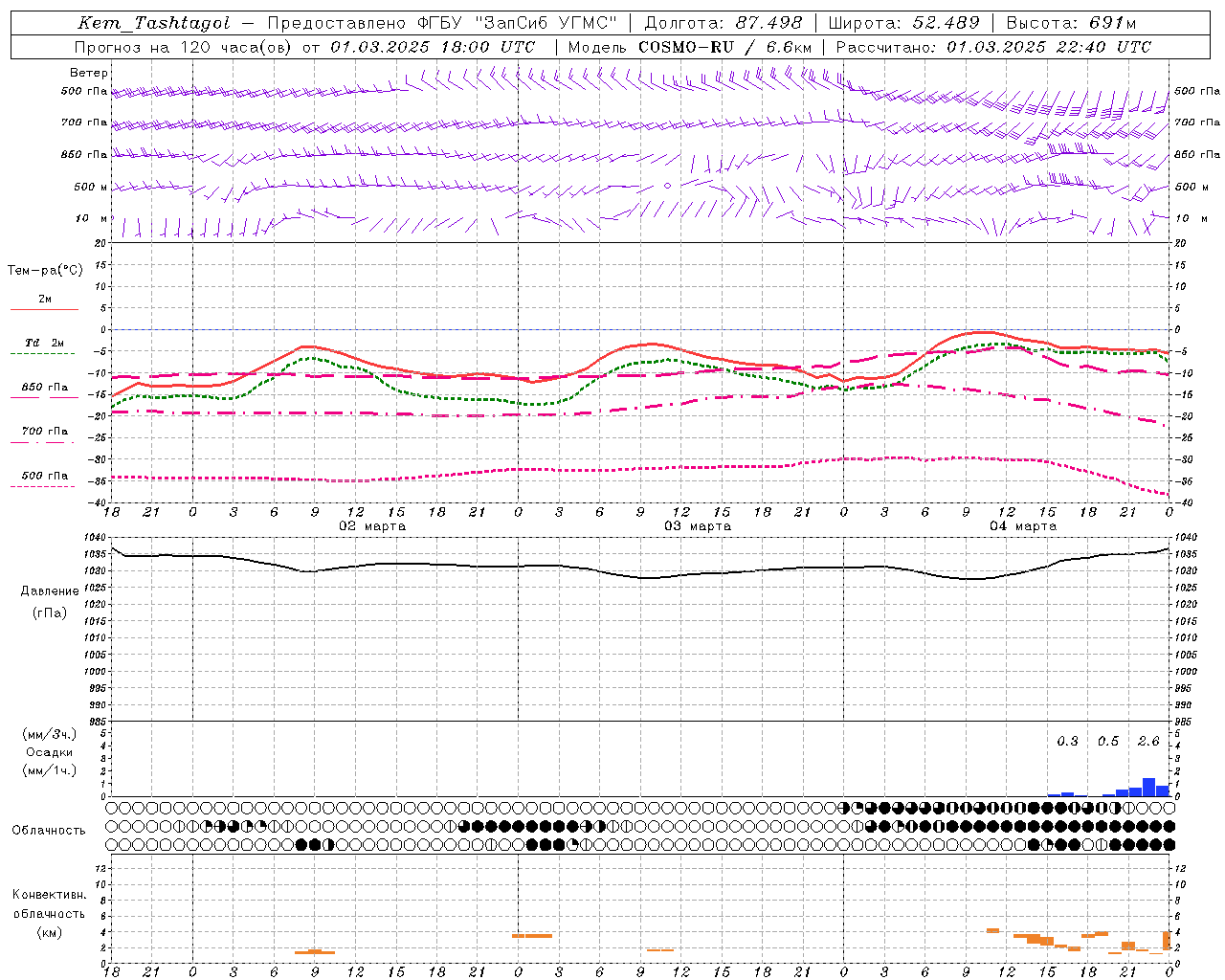Click the Ветер section label
Screen dimensions: 1225x980
click(x=89, y=73)
